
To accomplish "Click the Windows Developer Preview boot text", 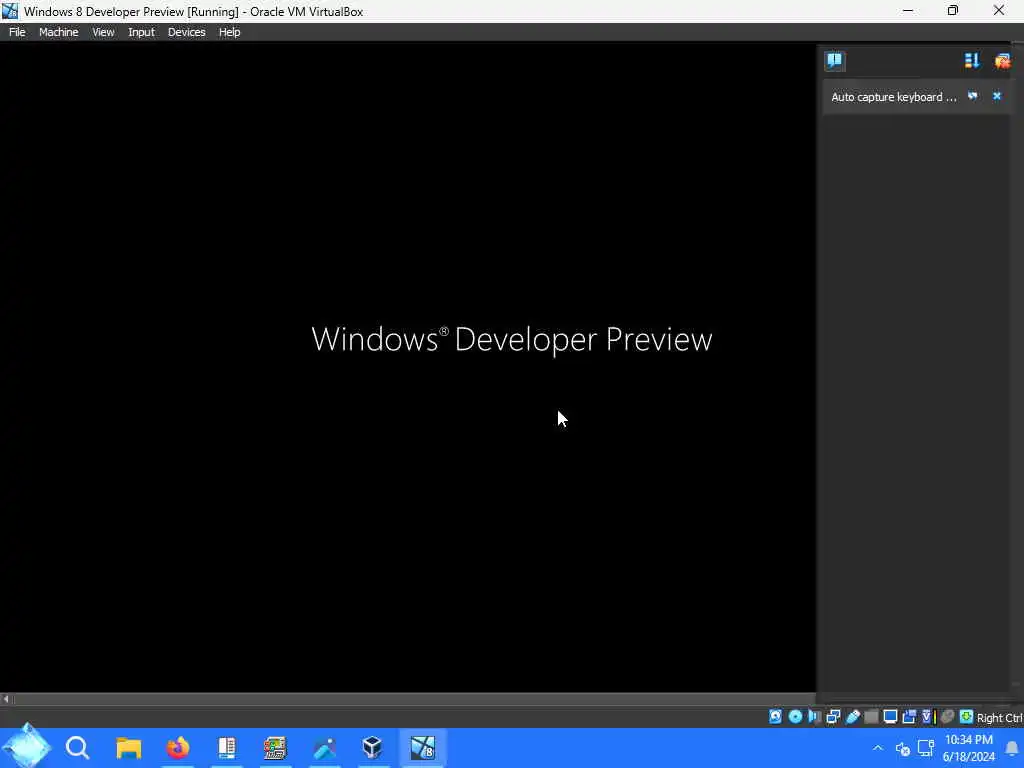I will tap(512, 339).
